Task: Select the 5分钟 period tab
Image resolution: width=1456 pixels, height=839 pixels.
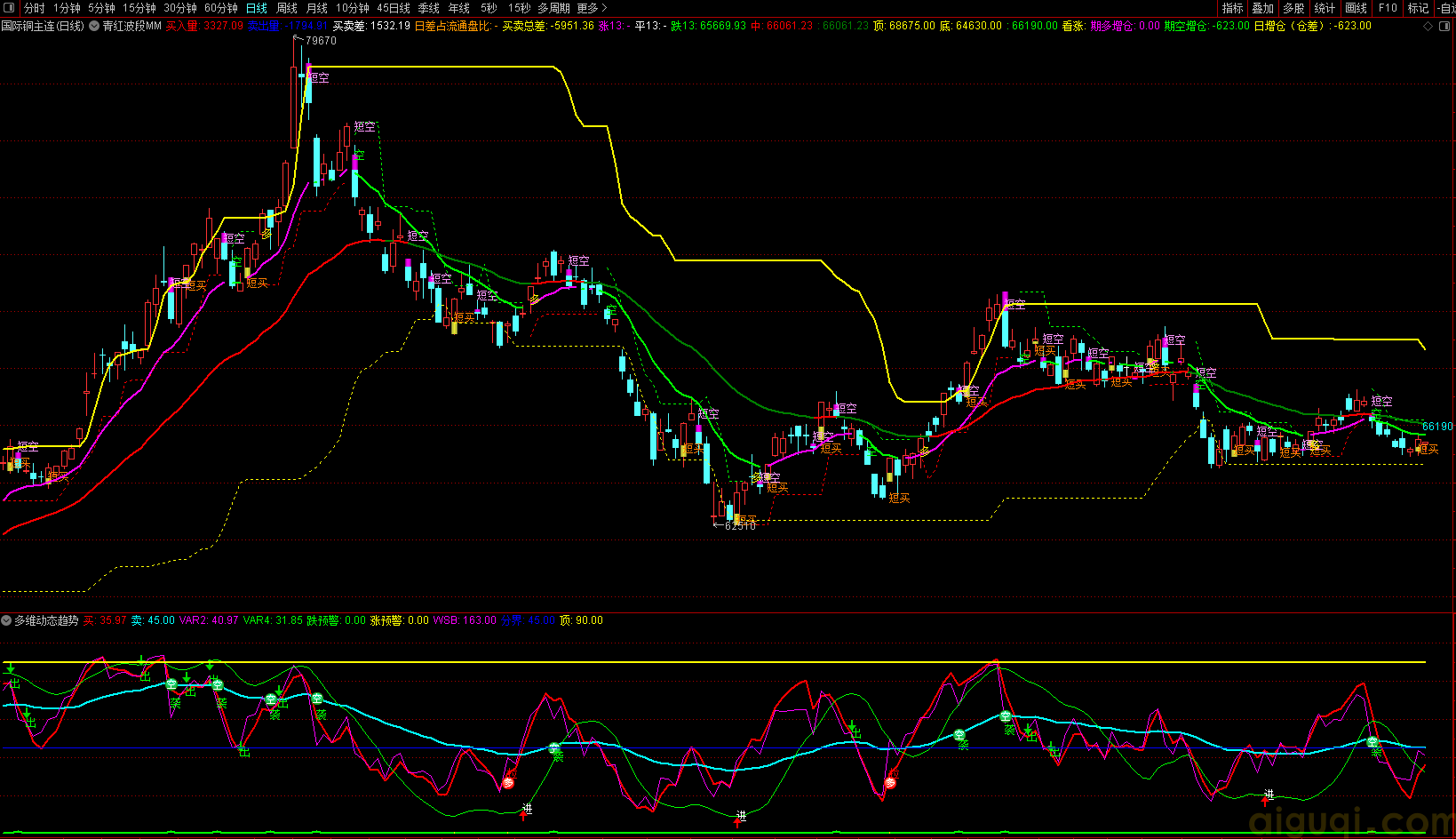Action: 101,8
